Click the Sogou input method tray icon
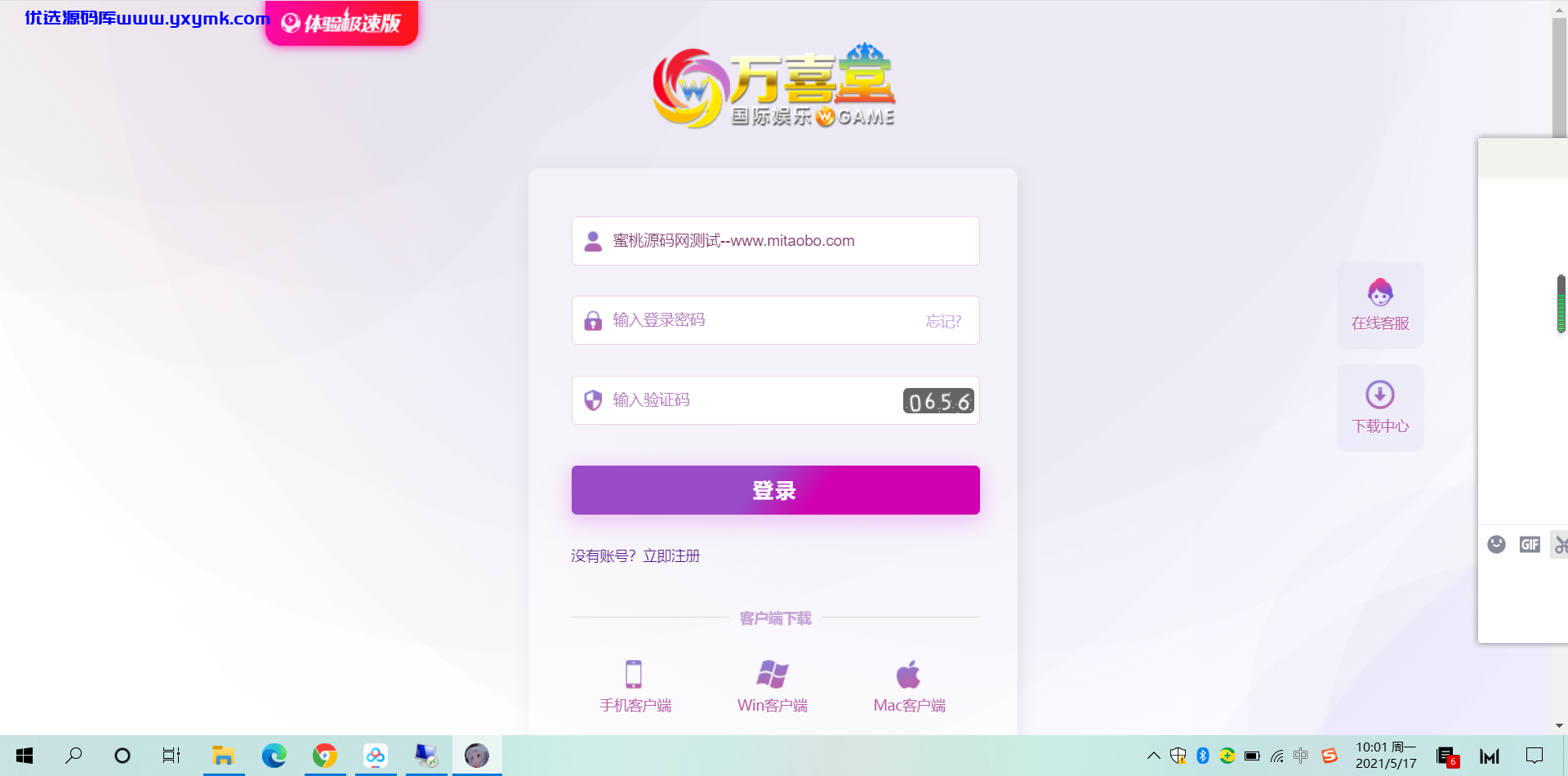The height and width of the screenshot is (776, 1568). click(1330, 756)
